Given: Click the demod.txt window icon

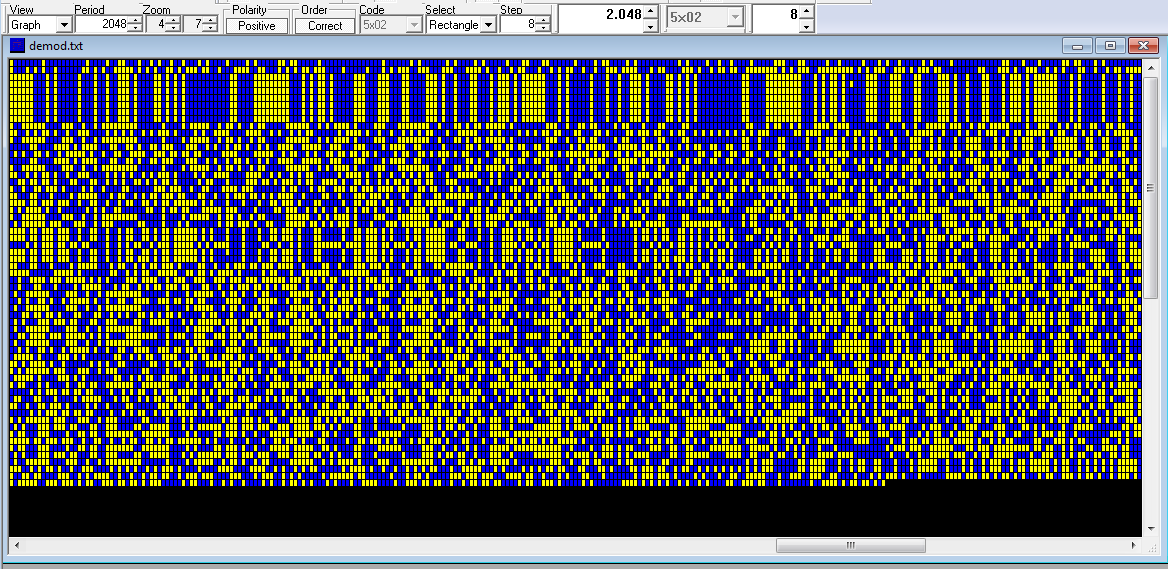Looking at the screenshot, I should pyautogui.click(x=17, y=45).
